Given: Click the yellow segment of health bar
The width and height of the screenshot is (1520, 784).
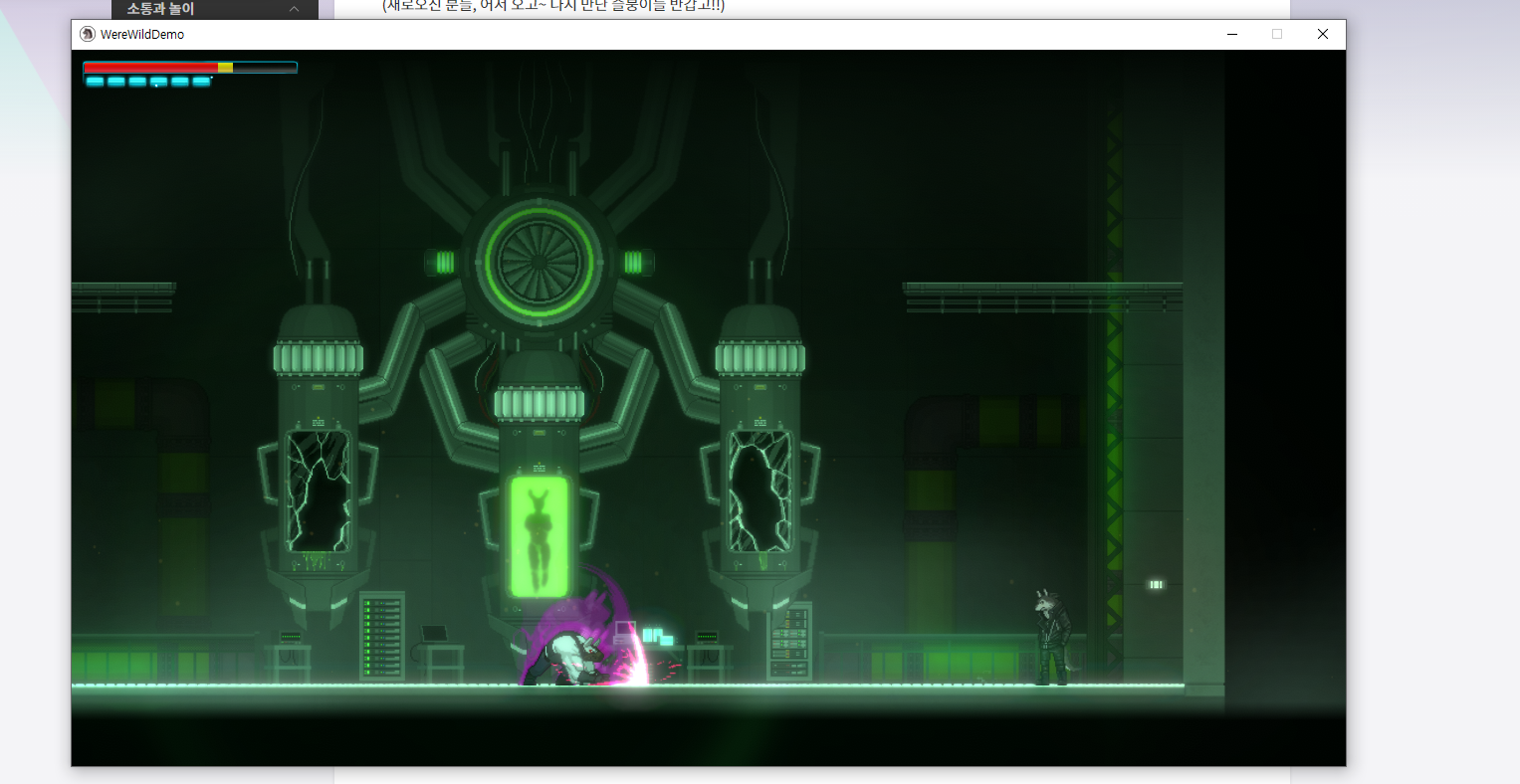Looking at the screenshot, I should [x=225, y=68].
